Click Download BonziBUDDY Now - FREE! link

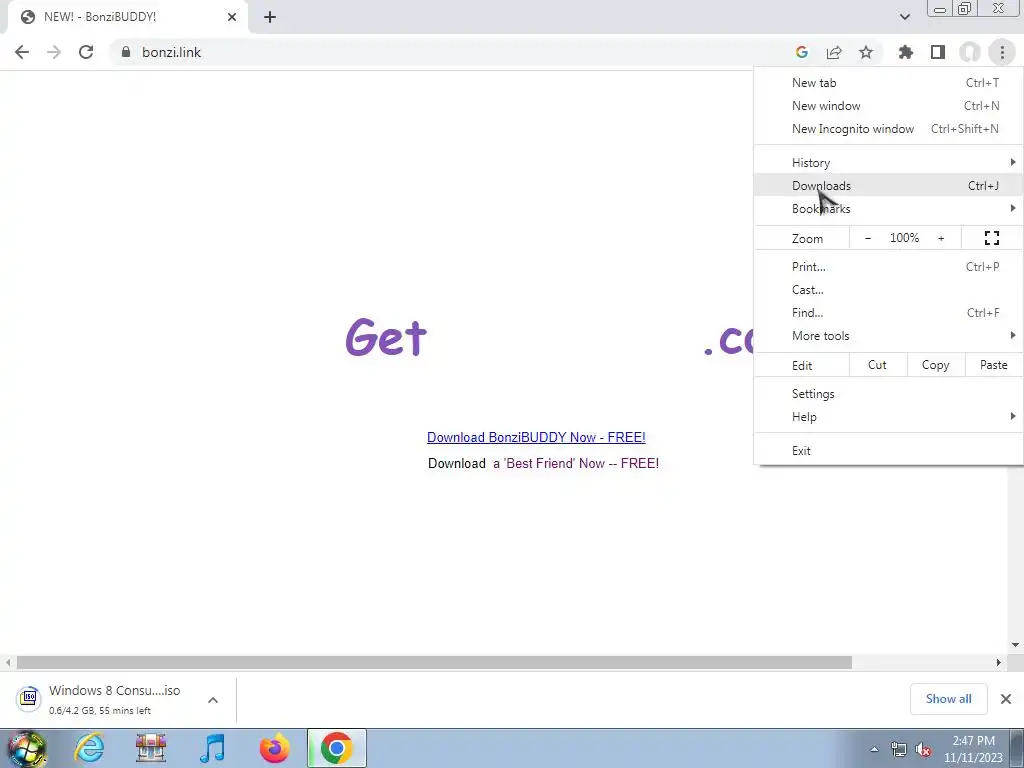pos(536,438)
